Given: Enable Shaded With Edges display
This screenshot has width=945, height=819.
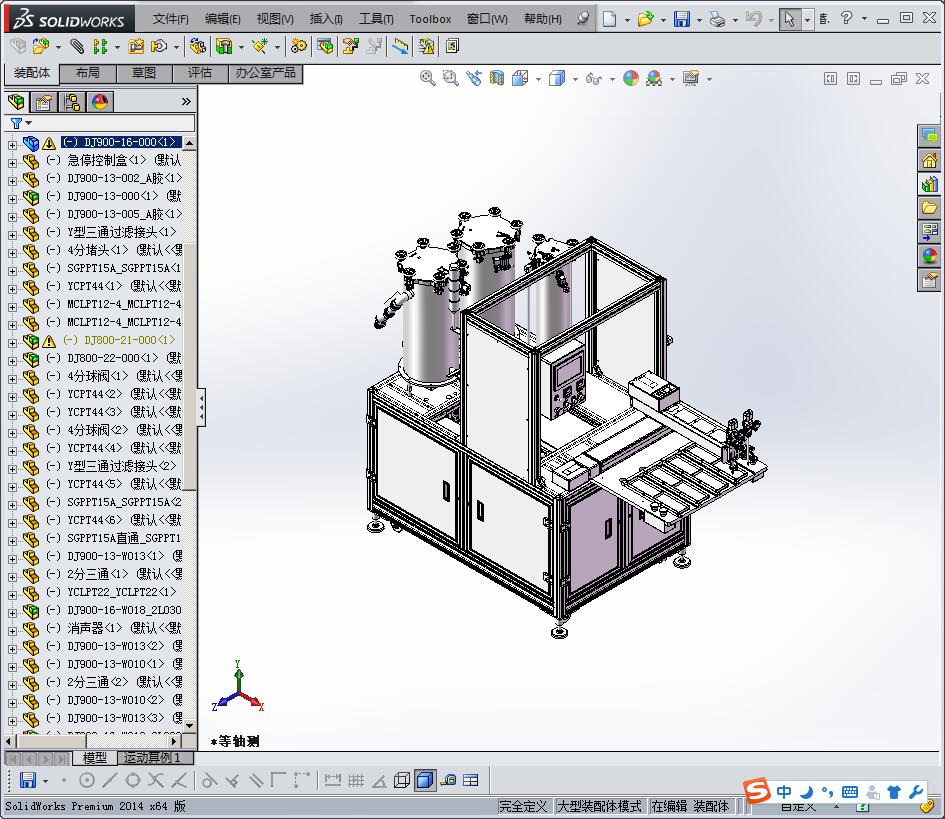Looking at the screenshot, I should 425,780.
